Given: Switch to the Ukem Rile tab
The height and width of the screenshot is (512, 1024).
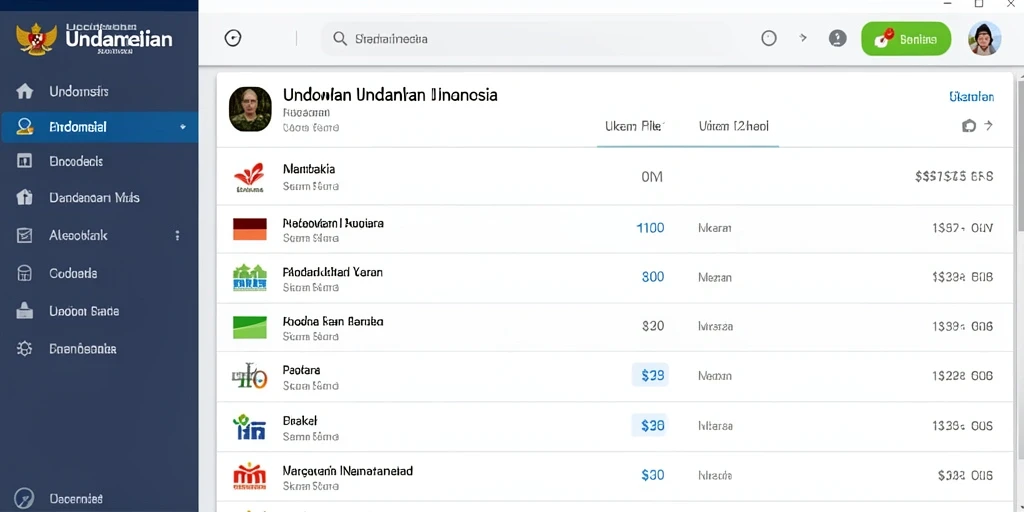Looking at the screenshot, I should (633, 125).
